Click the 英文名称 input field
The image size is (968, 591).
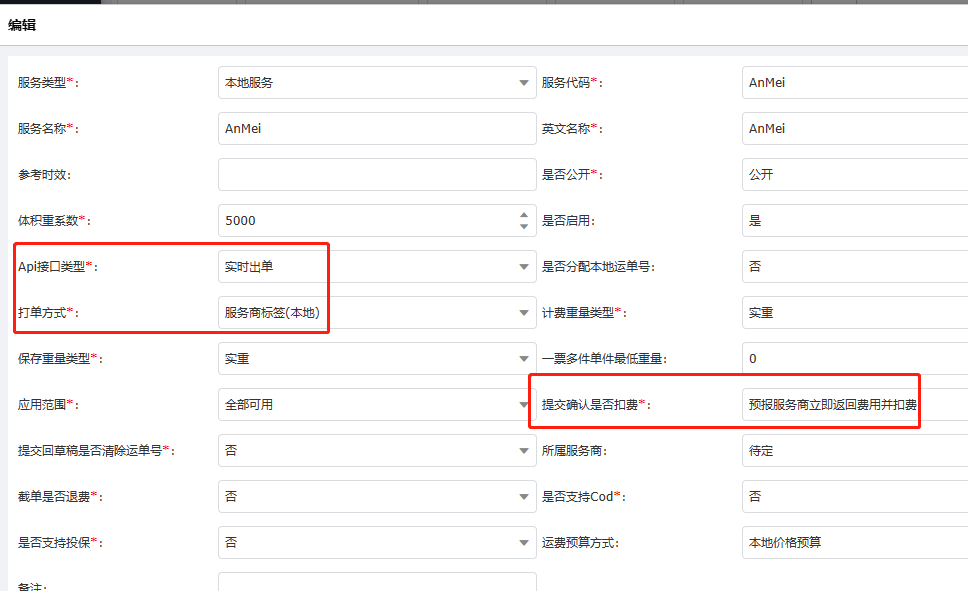(855, 129)
